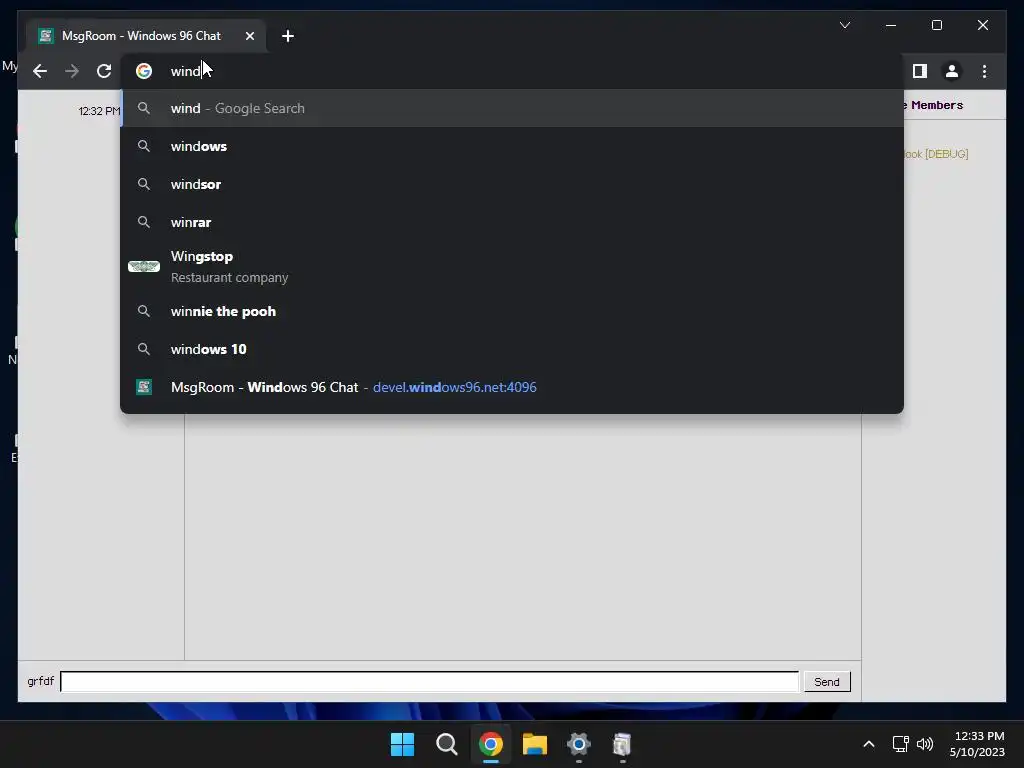Click the Google icon in the address bar
The image size is (1024, 768).
(144, 71)
